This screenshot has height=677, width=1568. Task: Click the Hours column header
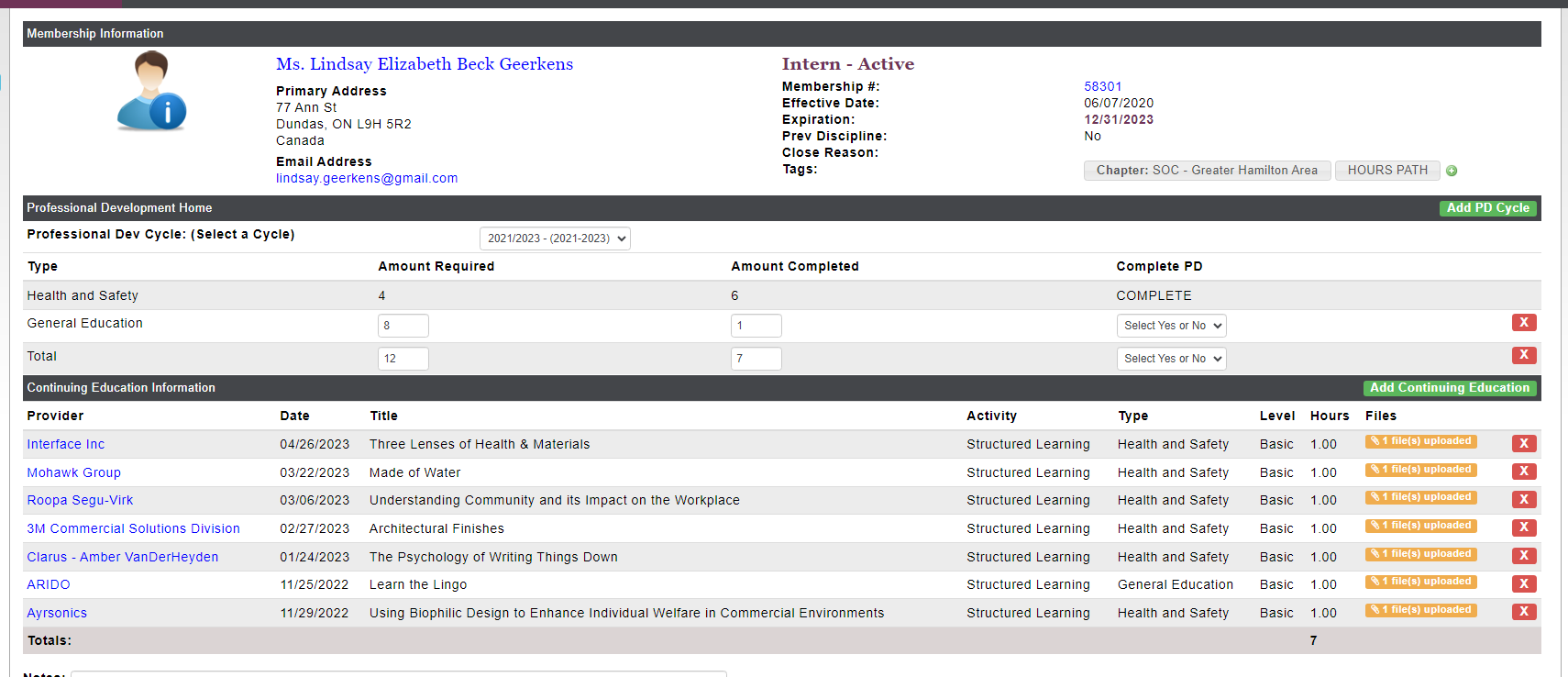click(1330, 416)
